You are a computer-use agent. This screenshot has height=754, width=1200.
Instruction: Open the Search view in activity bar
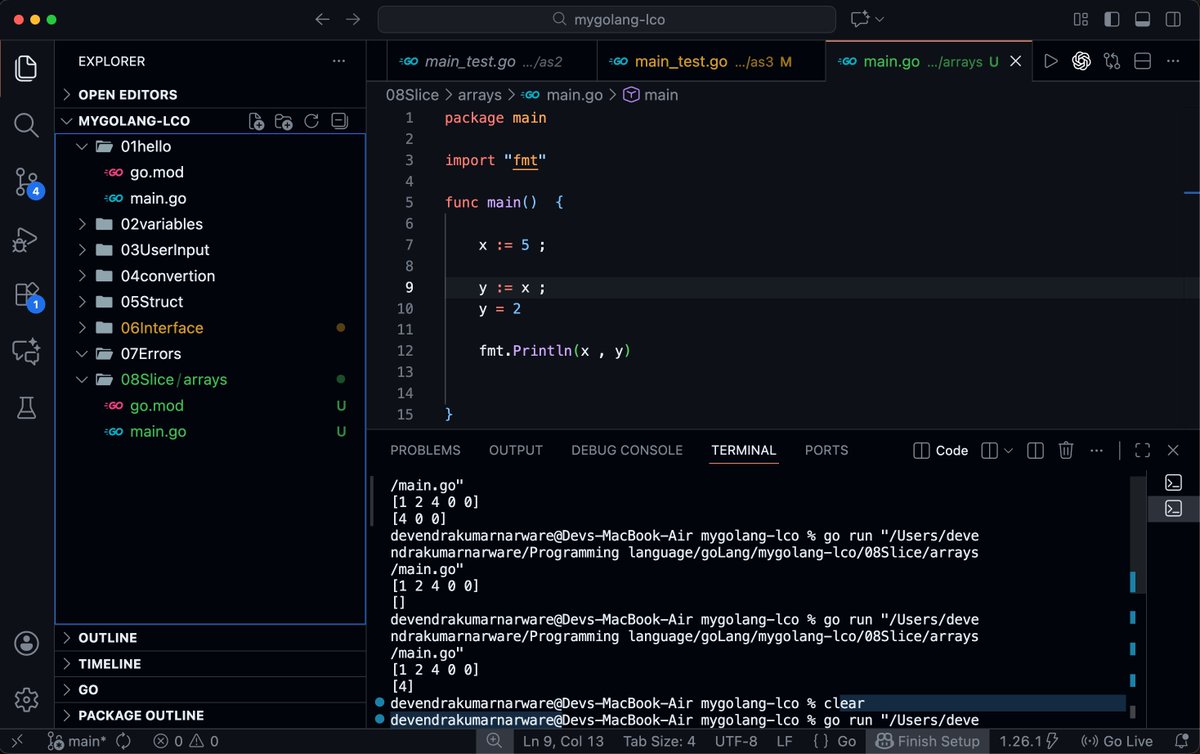(x=26, y=125)
